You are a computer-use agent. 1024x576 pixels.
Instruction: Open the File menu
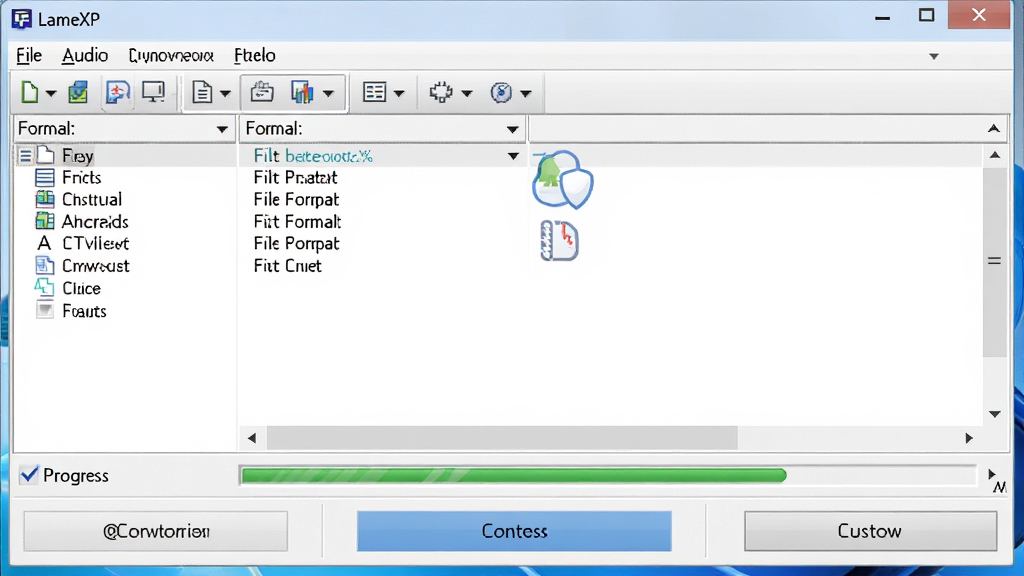click(x=29, y=56)
